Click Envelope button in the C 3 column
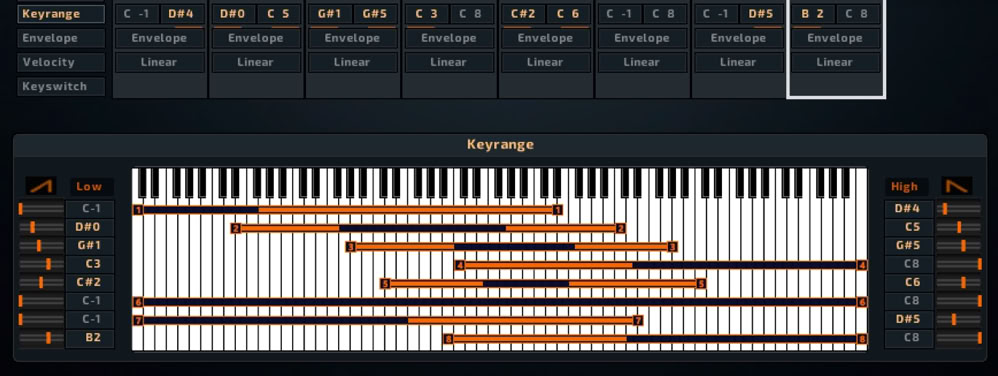The image size is (998, 376). pos(449,38)
